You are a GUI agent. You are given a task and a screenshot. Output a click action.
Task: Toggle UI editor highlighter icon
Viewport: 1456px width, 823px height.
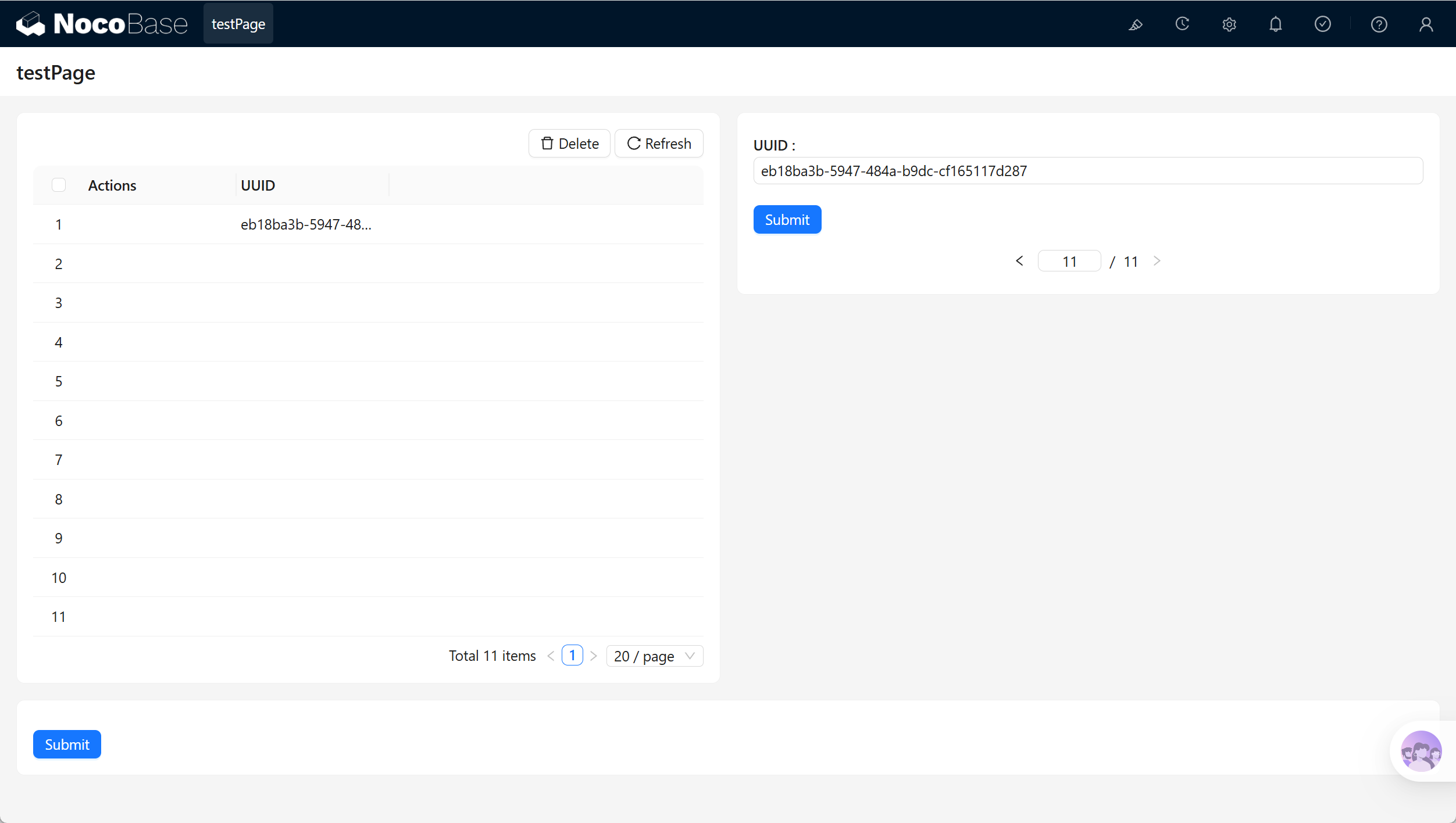(1135, 24)
